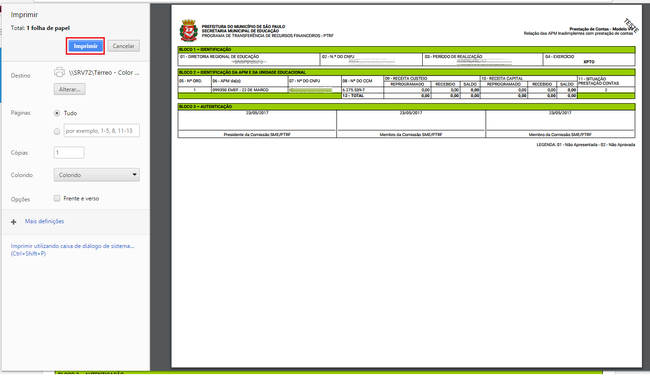Open the Colorido dropdown
The height and width of the screenshot is (376, 650).
click(97, 175)
